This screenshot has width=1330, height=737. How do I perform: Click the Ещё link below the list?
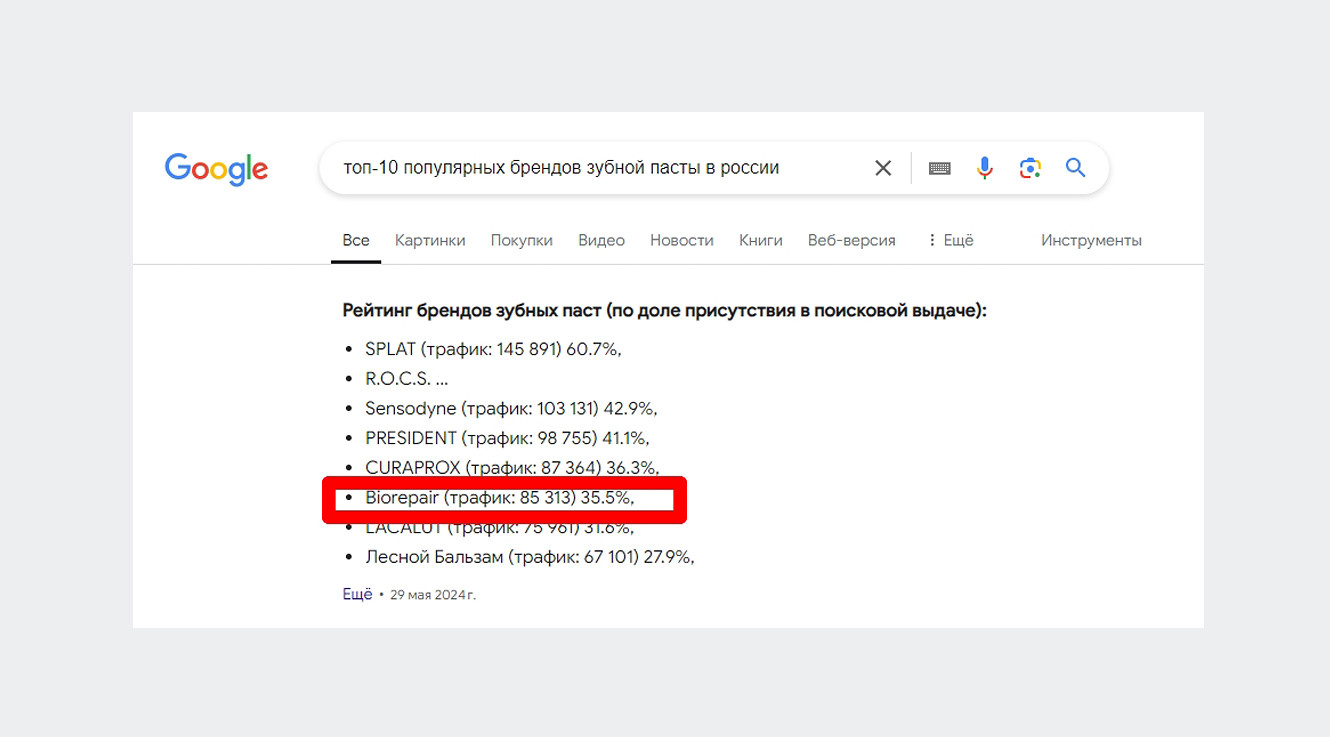pos(357,594)
